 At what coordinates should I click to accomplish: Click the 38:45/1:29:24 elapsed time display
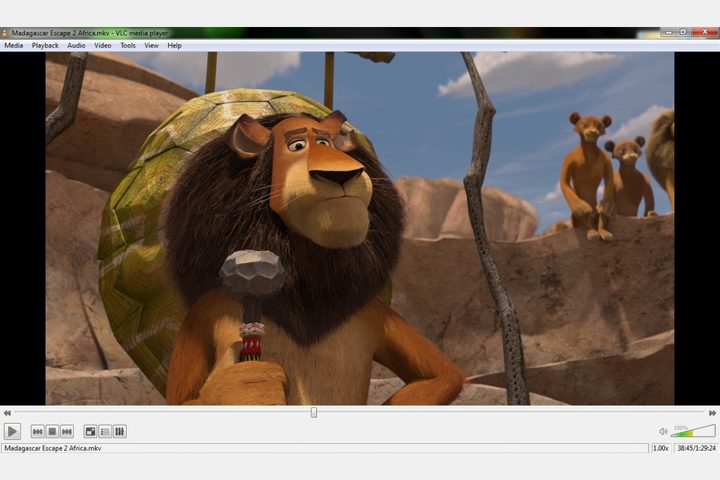coord(695,448)
